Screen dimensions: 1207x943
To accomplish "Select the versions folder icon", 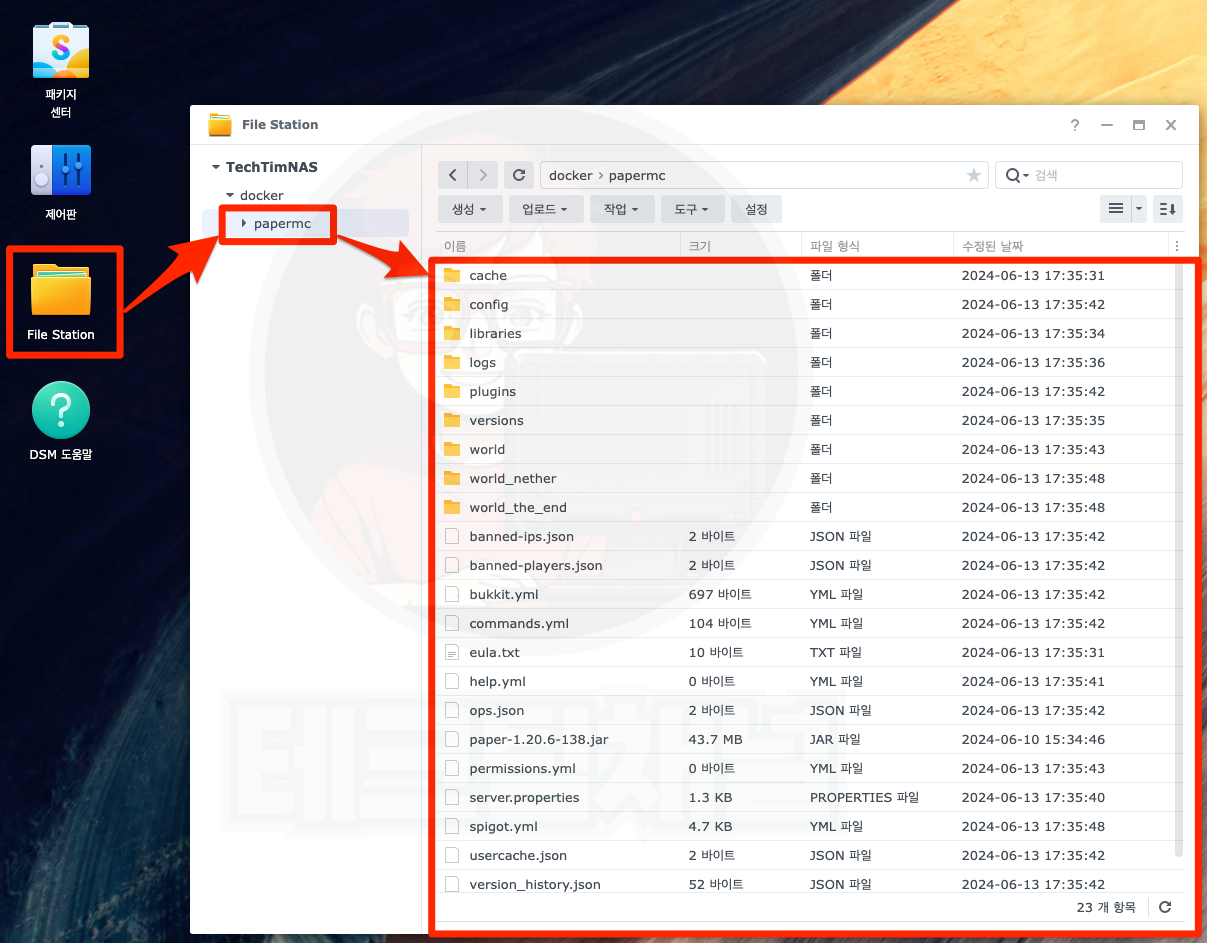I will (x=452, y=420).
